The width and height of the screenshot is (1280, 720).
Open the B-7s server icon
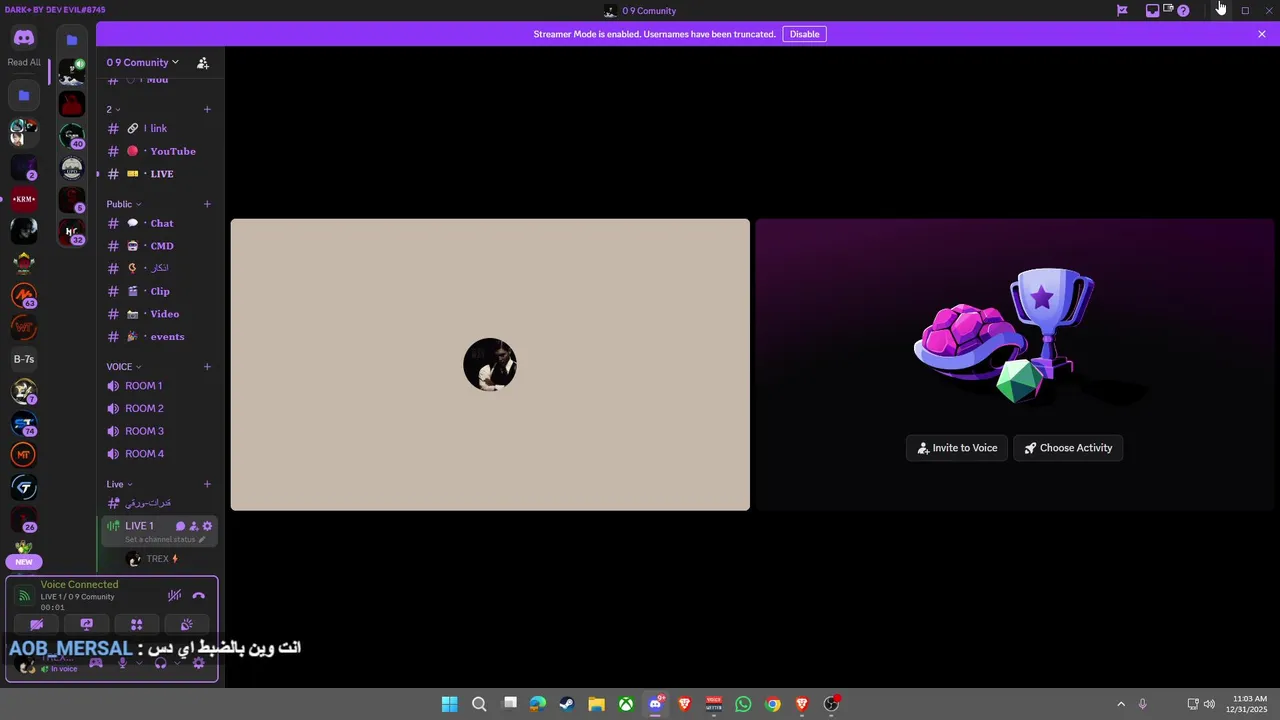coord(24,359)
